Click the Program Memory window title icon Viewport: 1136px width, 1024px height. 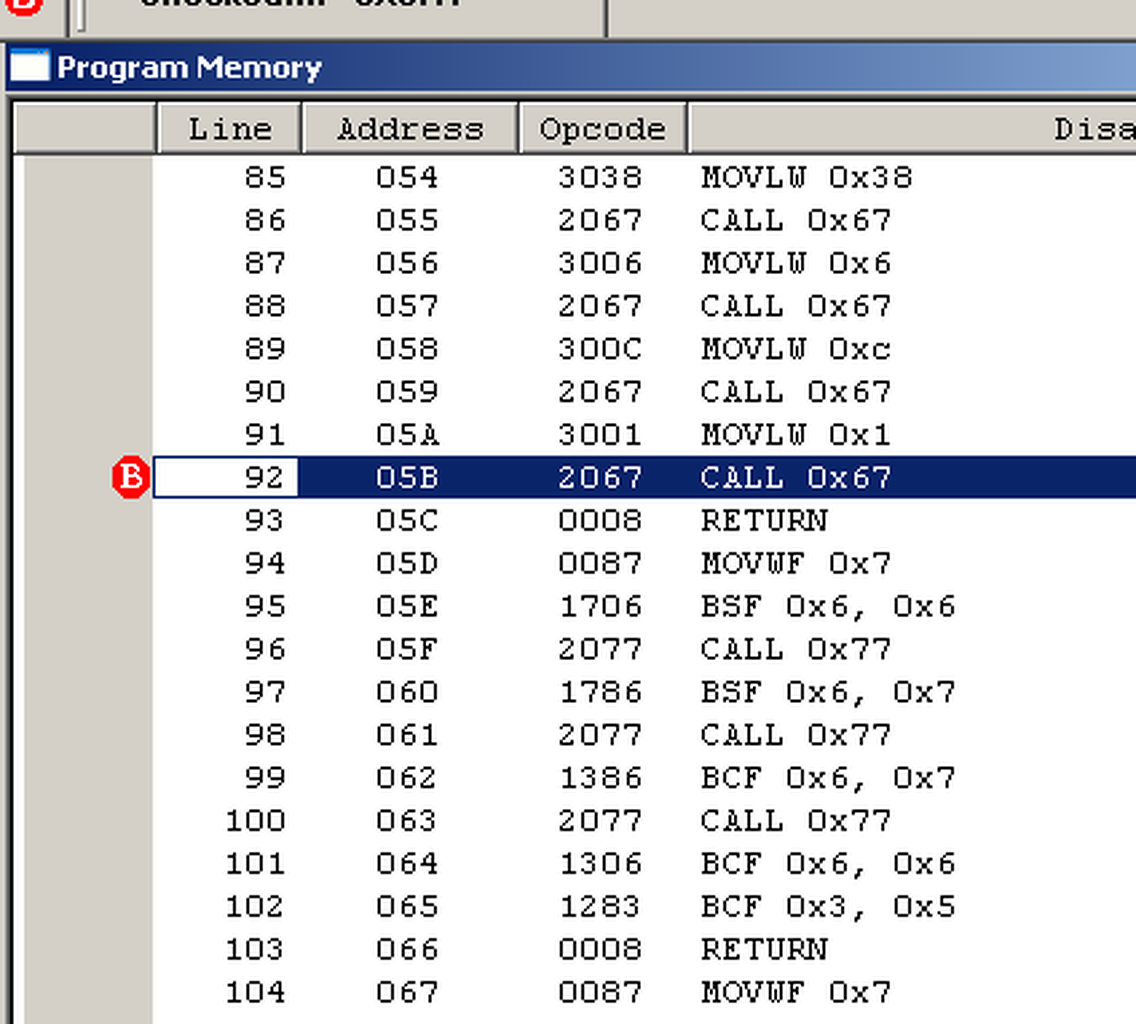29,67
